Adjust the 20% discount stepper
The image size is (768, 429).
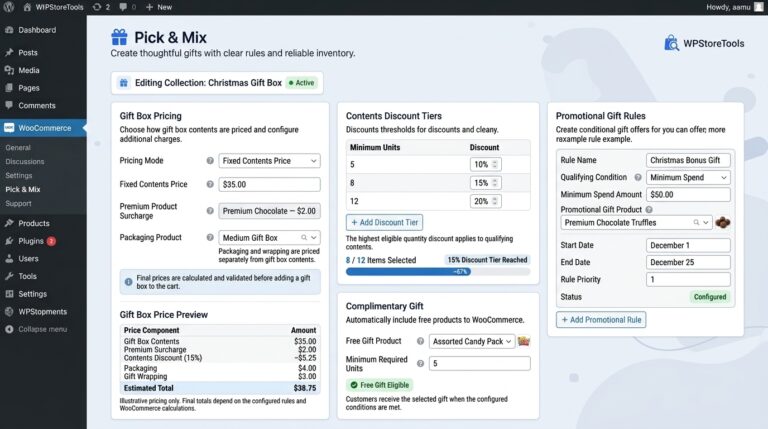pos(494,201)
